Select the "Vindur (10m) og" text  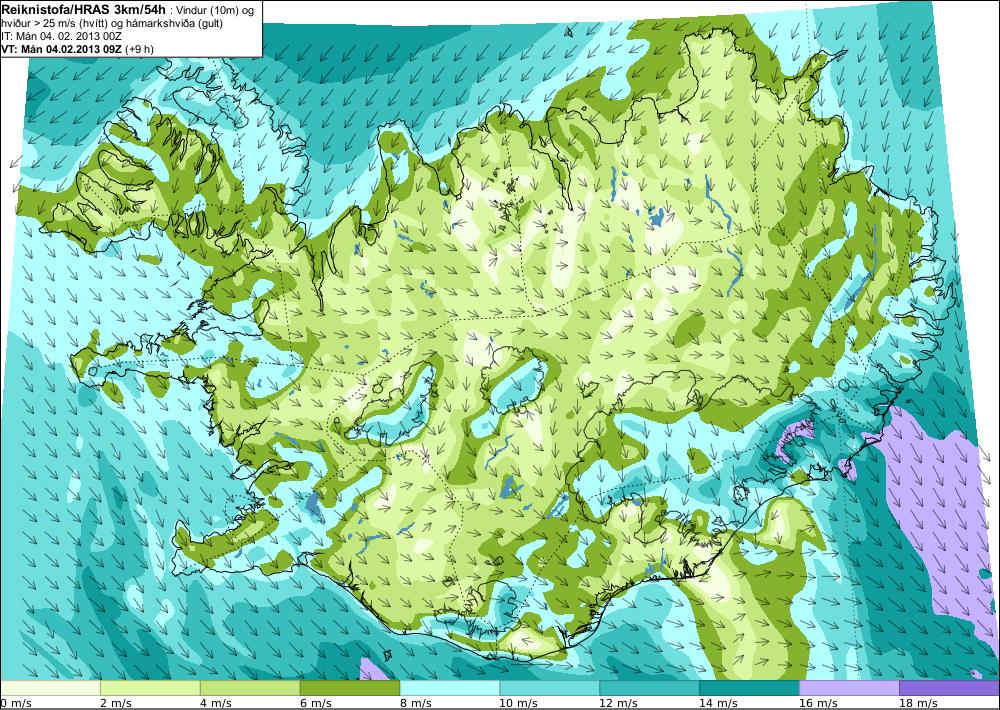tap(214, 10)
